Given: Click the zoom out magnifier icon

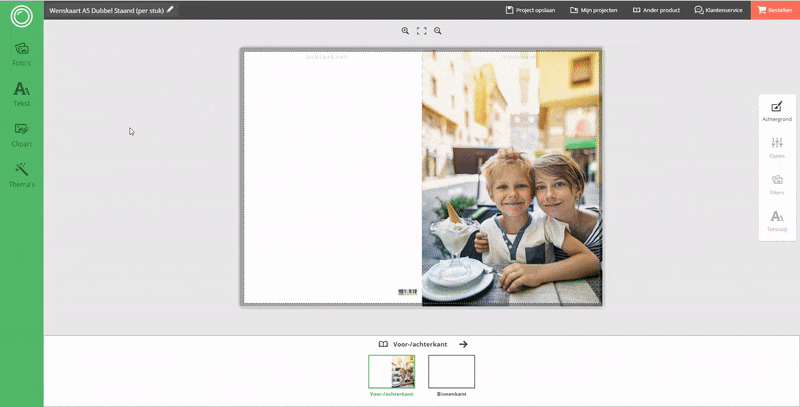Looking at the screenshot, I should (x=438, y=31).
